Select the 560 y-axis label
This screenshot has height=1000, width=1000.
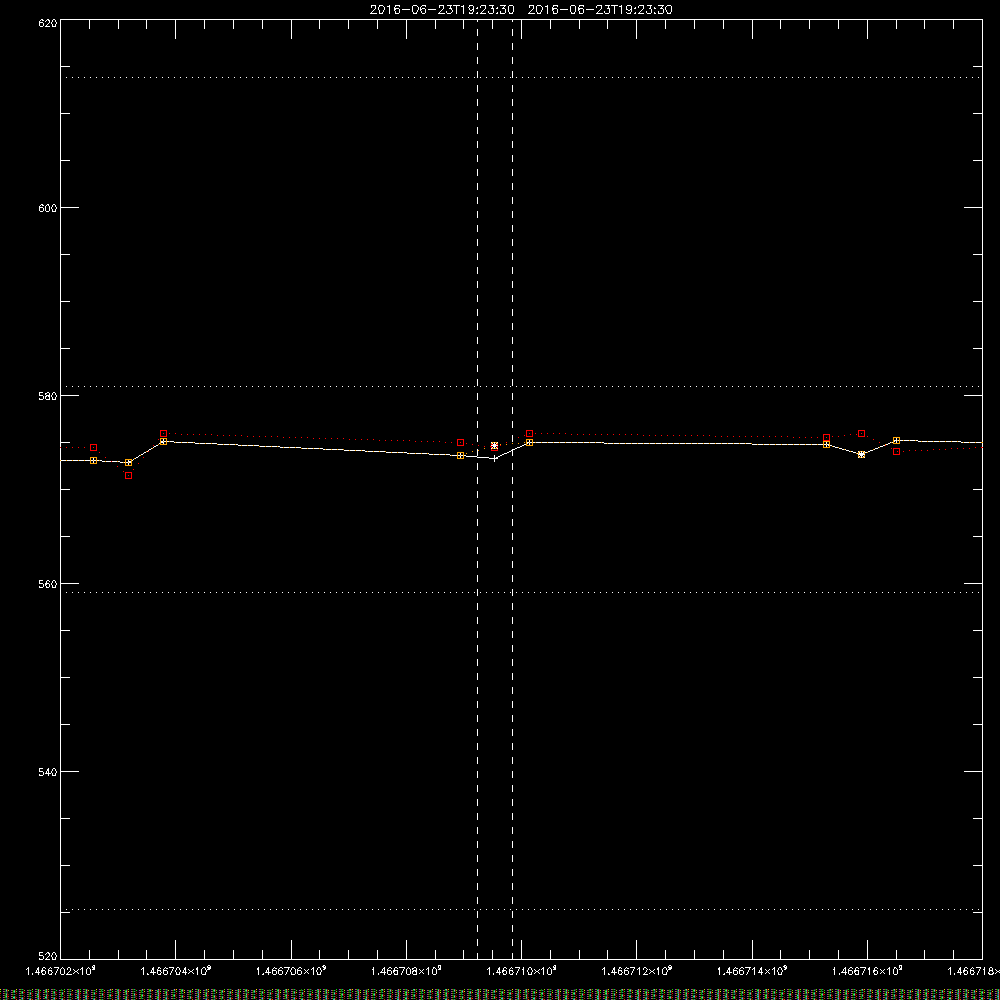[48, 584]
